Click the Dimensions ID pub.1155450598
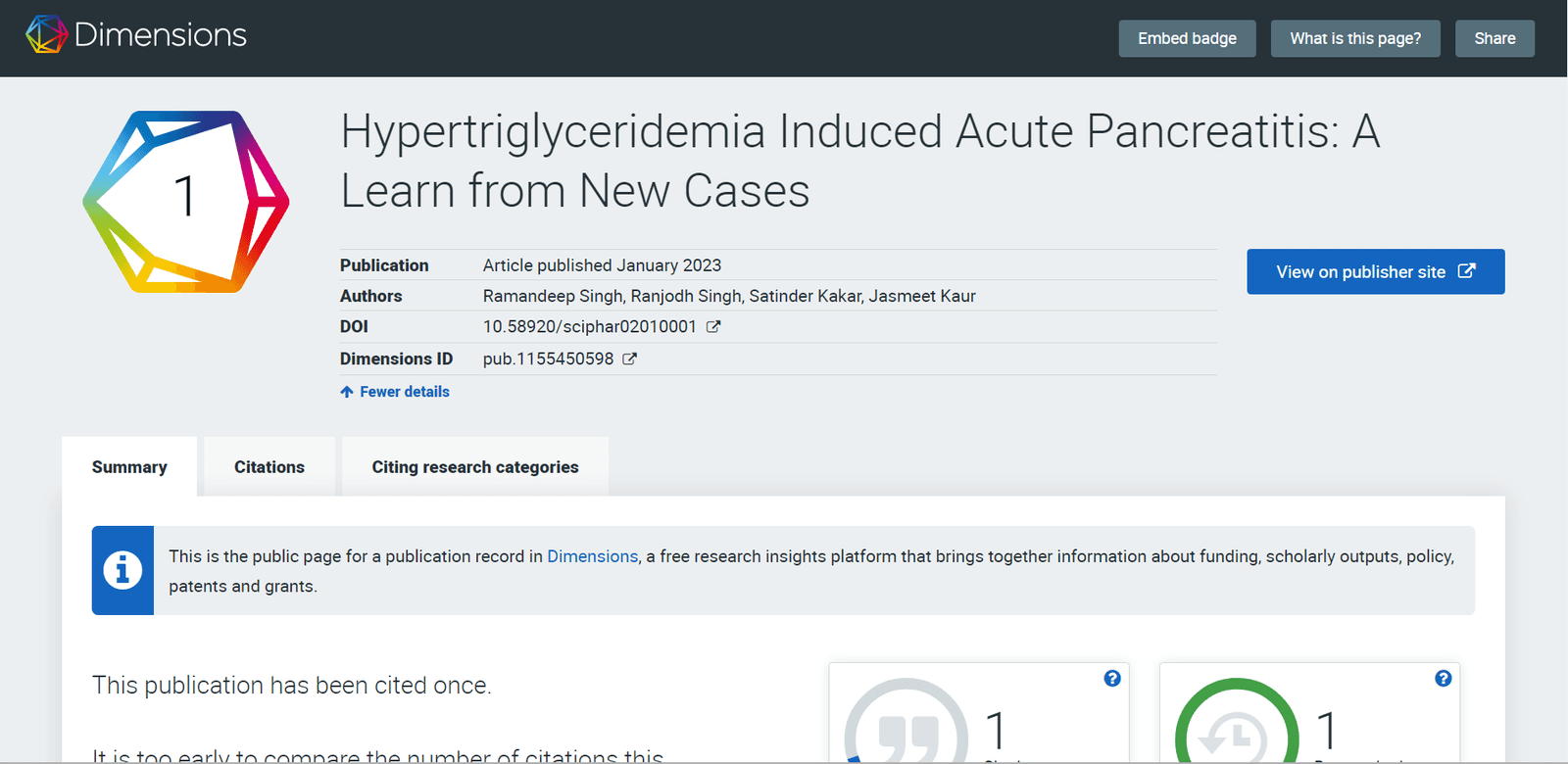Viewport: 1568px width, 764px height. point(548,359)
